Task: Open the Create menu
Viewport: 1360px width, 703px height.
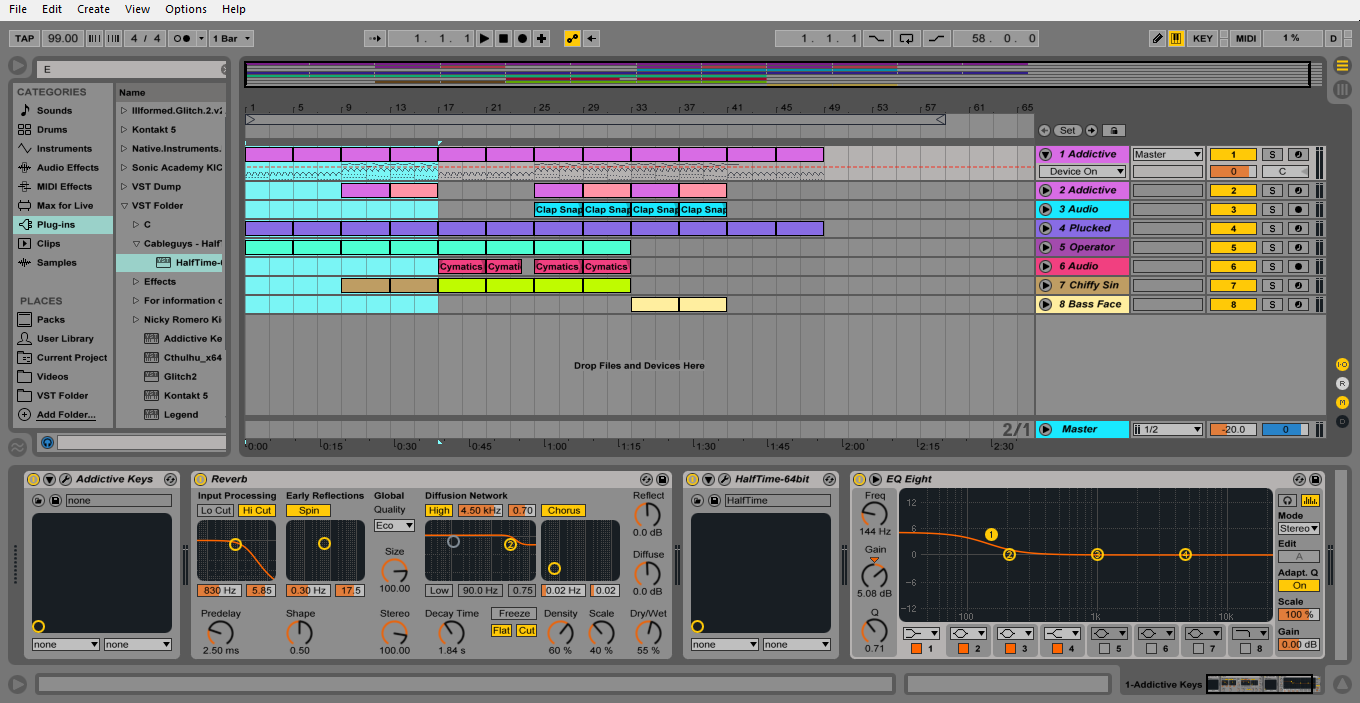Action: click(94, 9)
